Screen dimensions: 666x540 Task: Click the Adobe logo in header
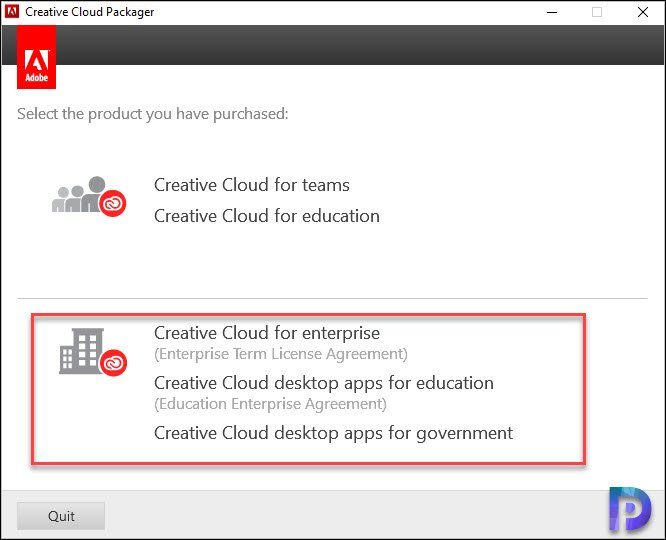(37, 57)
